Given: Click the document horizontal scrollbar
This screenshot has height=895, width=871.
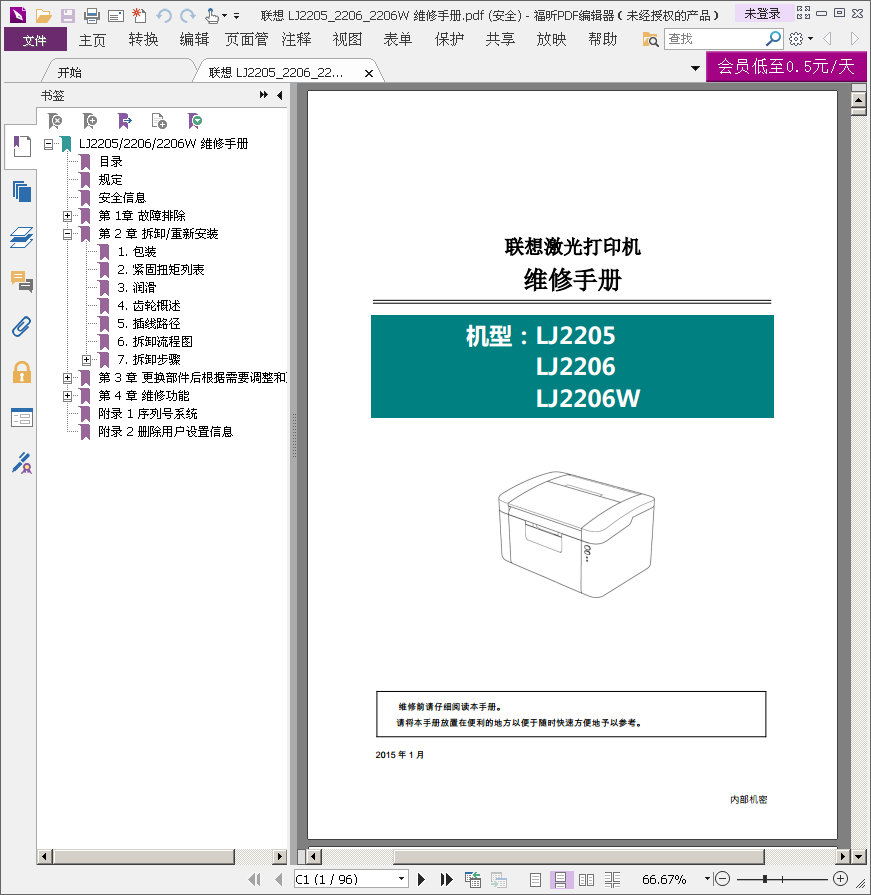Looking at the screenshot, I should click(579, 856).
